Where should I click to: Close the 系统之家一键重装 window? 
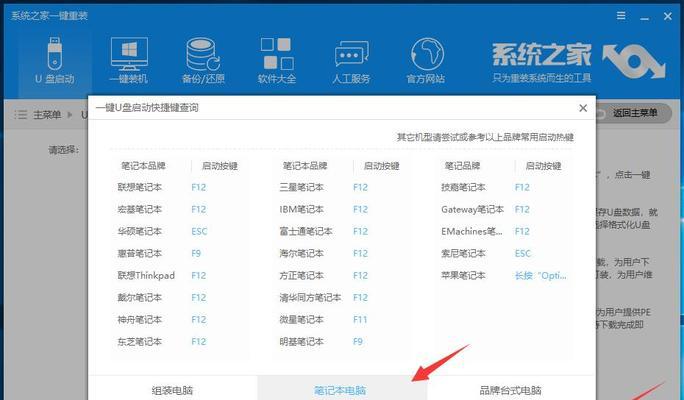(667, 17)
